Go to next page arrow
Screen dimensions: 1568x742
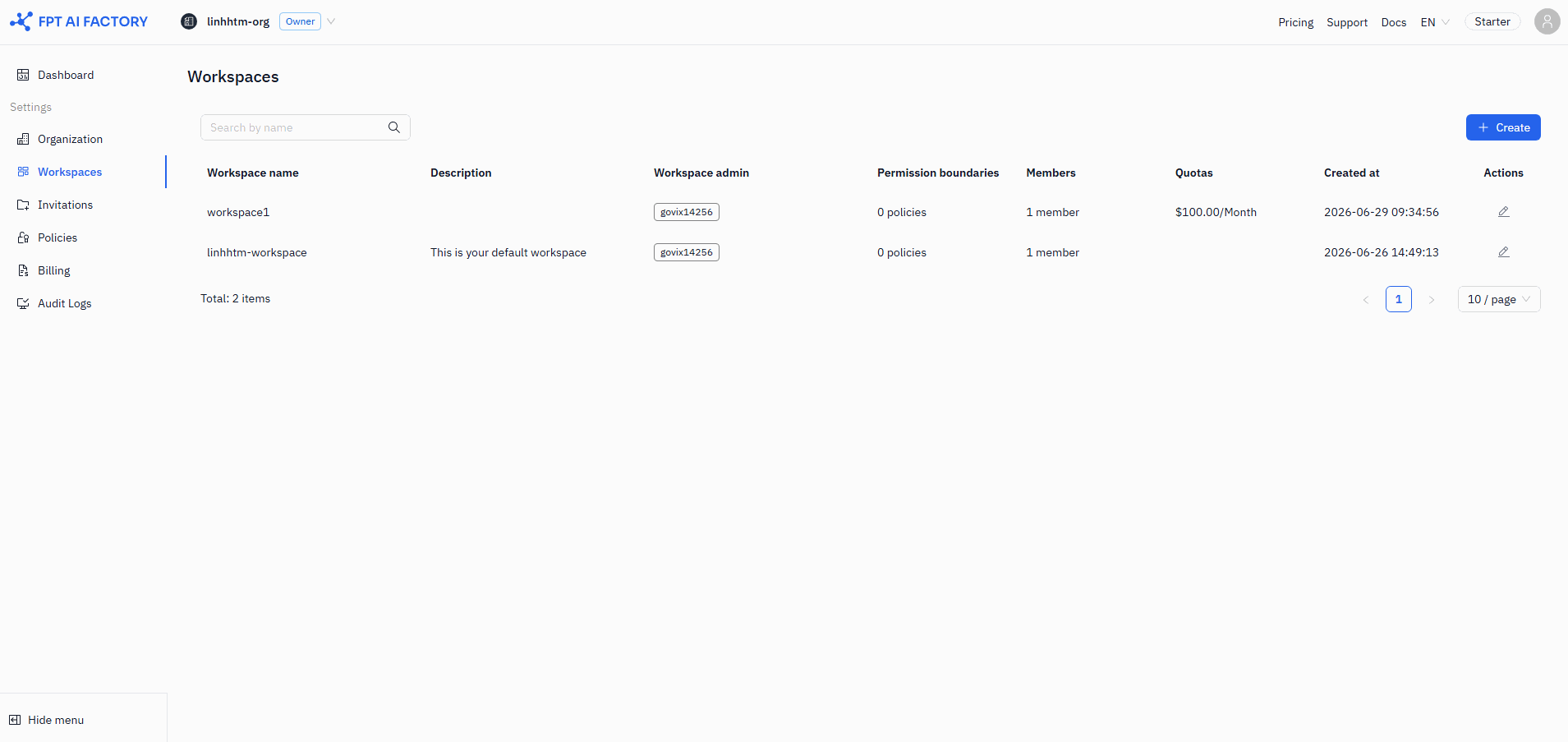[1432, 300]
